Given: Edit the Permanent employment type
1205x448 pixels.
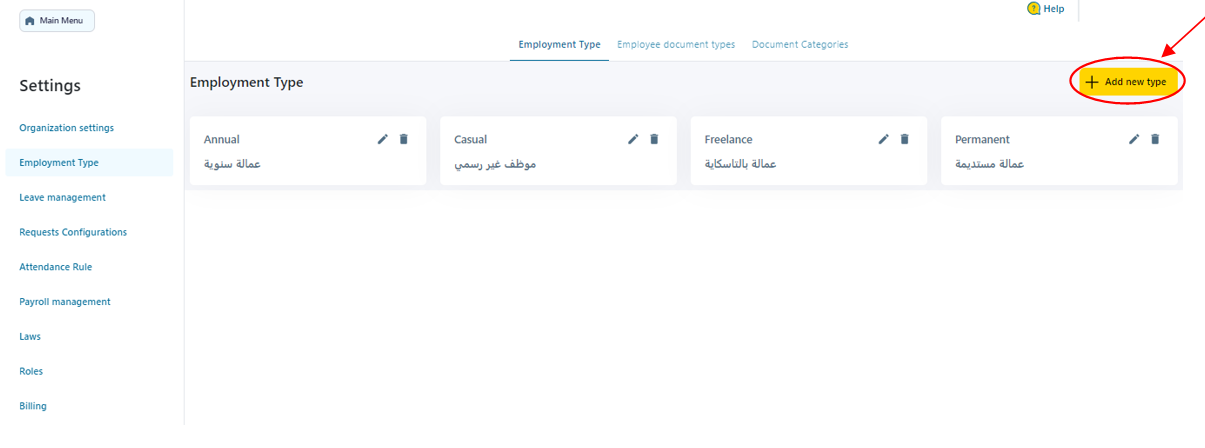Looking at the screenshot, I should (x=1134, y=139).
